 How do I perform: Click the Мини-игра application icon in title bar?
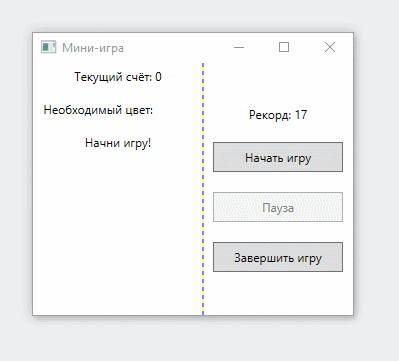[48, 47]
